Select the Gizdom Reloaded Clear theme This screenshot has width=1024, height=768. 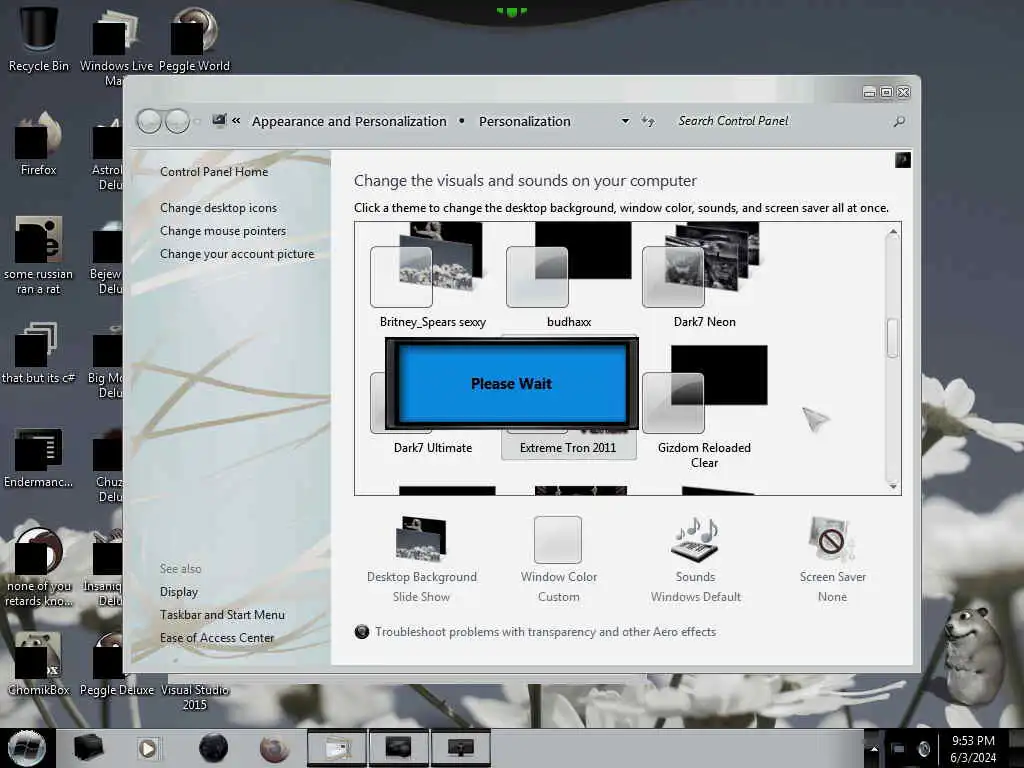click(x=704, y=406)
